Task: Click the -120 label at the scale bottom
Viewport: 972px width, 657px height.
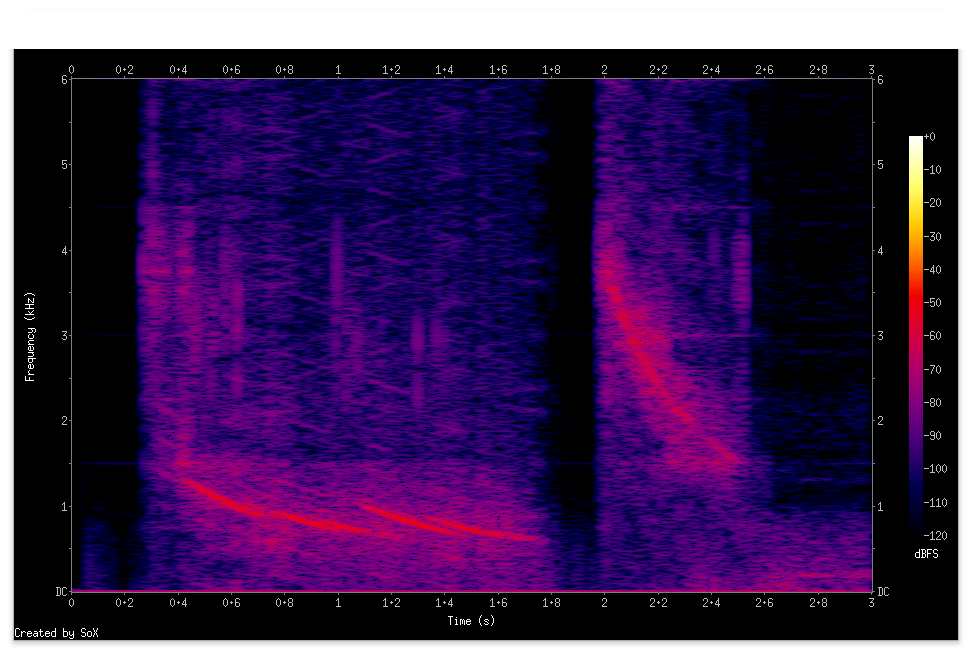Action: [x=934, y=535]
